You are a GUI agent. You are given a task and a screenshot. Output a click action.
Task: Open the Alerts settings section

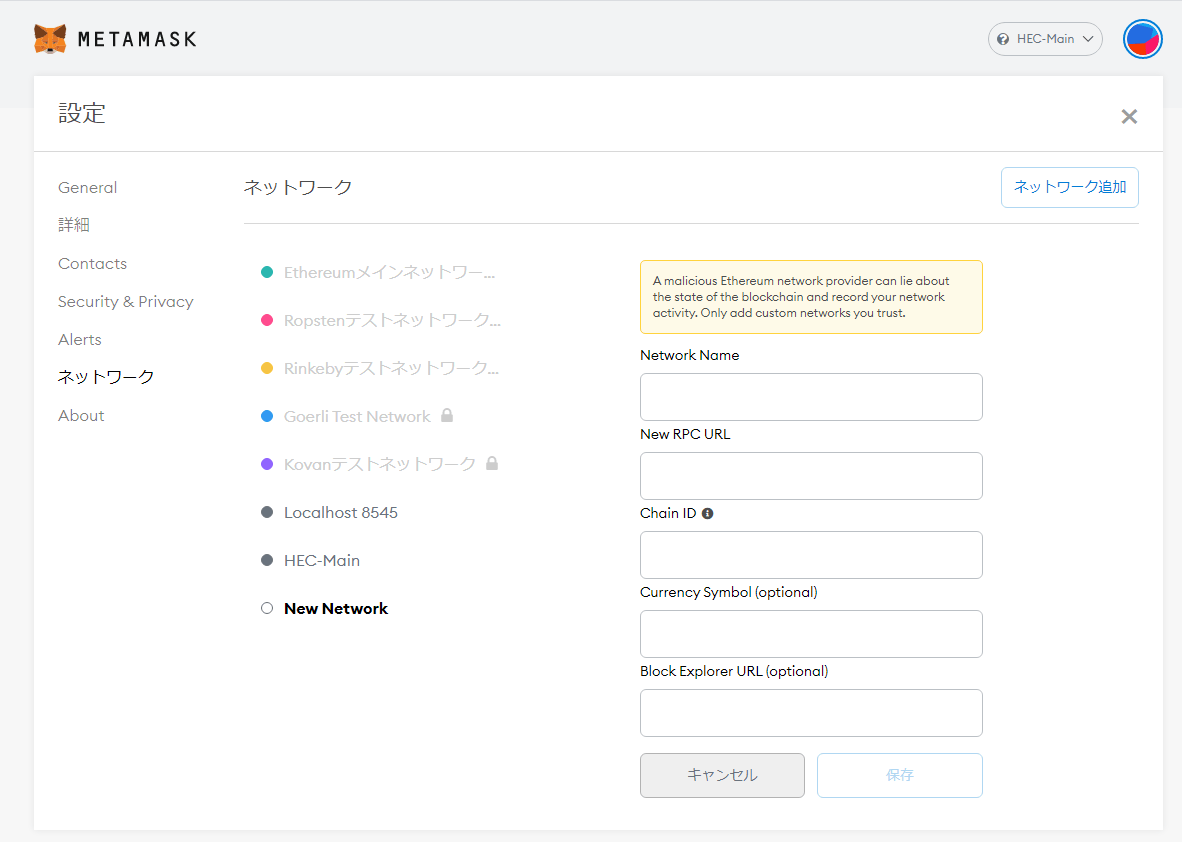tap(79, 339)
